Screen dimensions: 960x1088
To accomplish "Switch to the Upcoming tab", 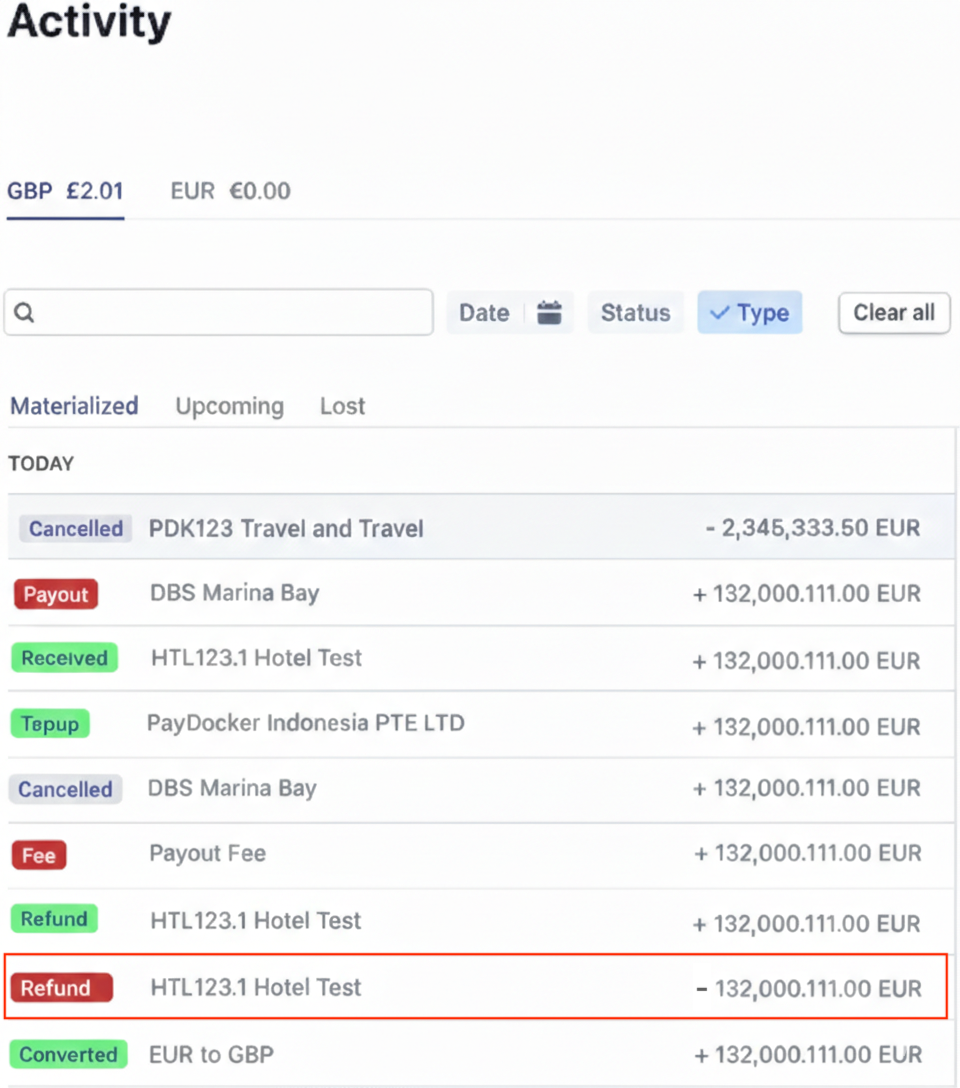I will point(229,406).
